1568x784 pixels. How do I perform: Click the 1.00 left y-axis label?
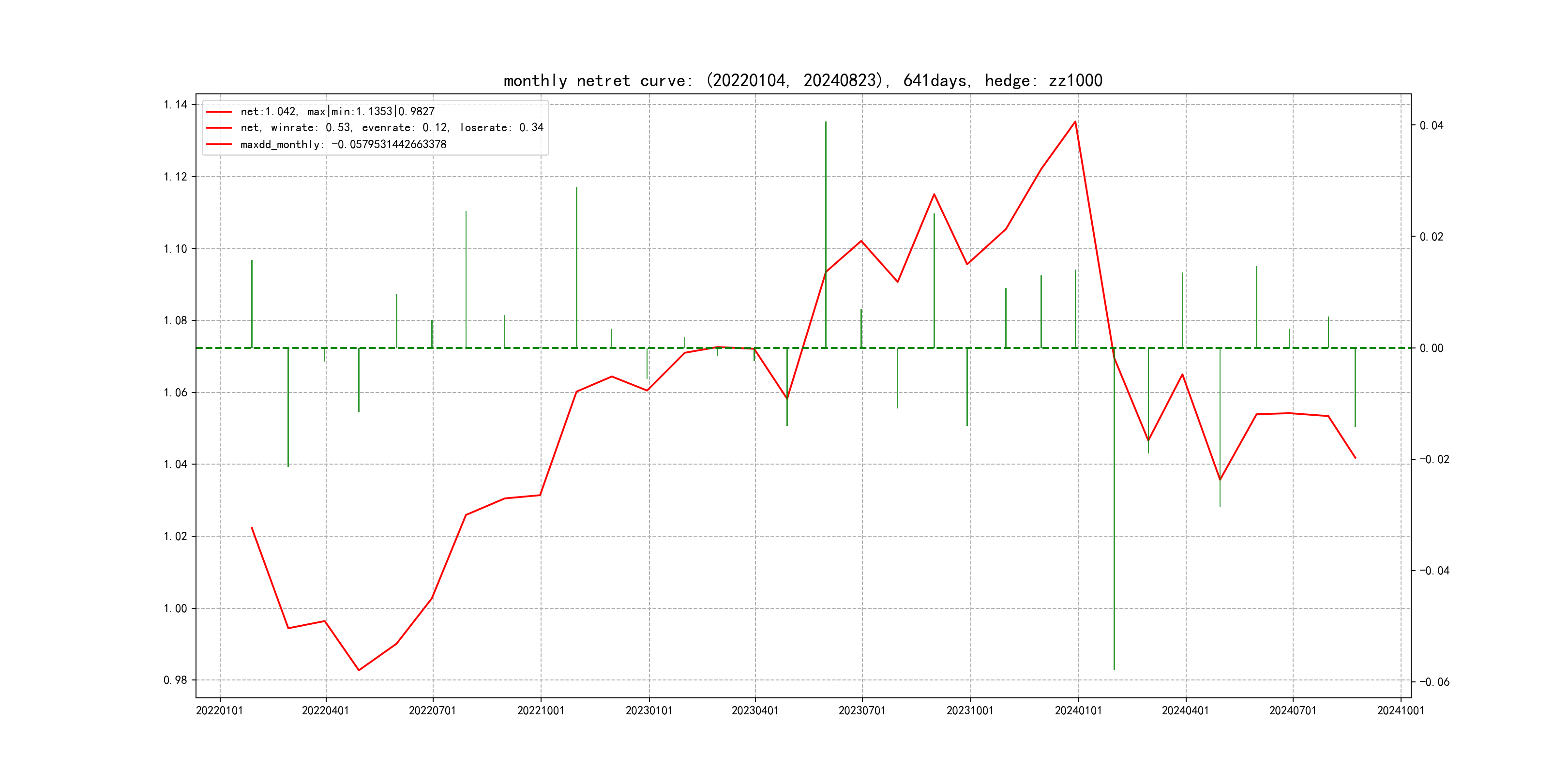click(x=175, y=608)
